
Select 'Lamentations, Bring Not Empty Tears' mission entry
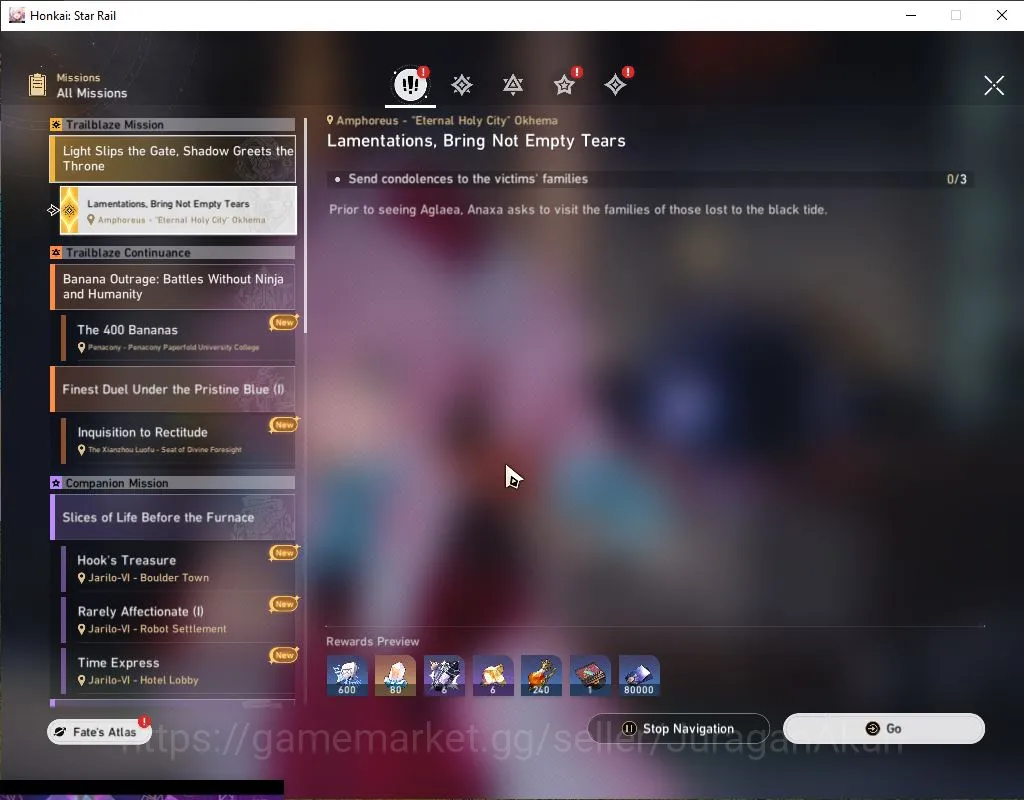coord(178,210)
